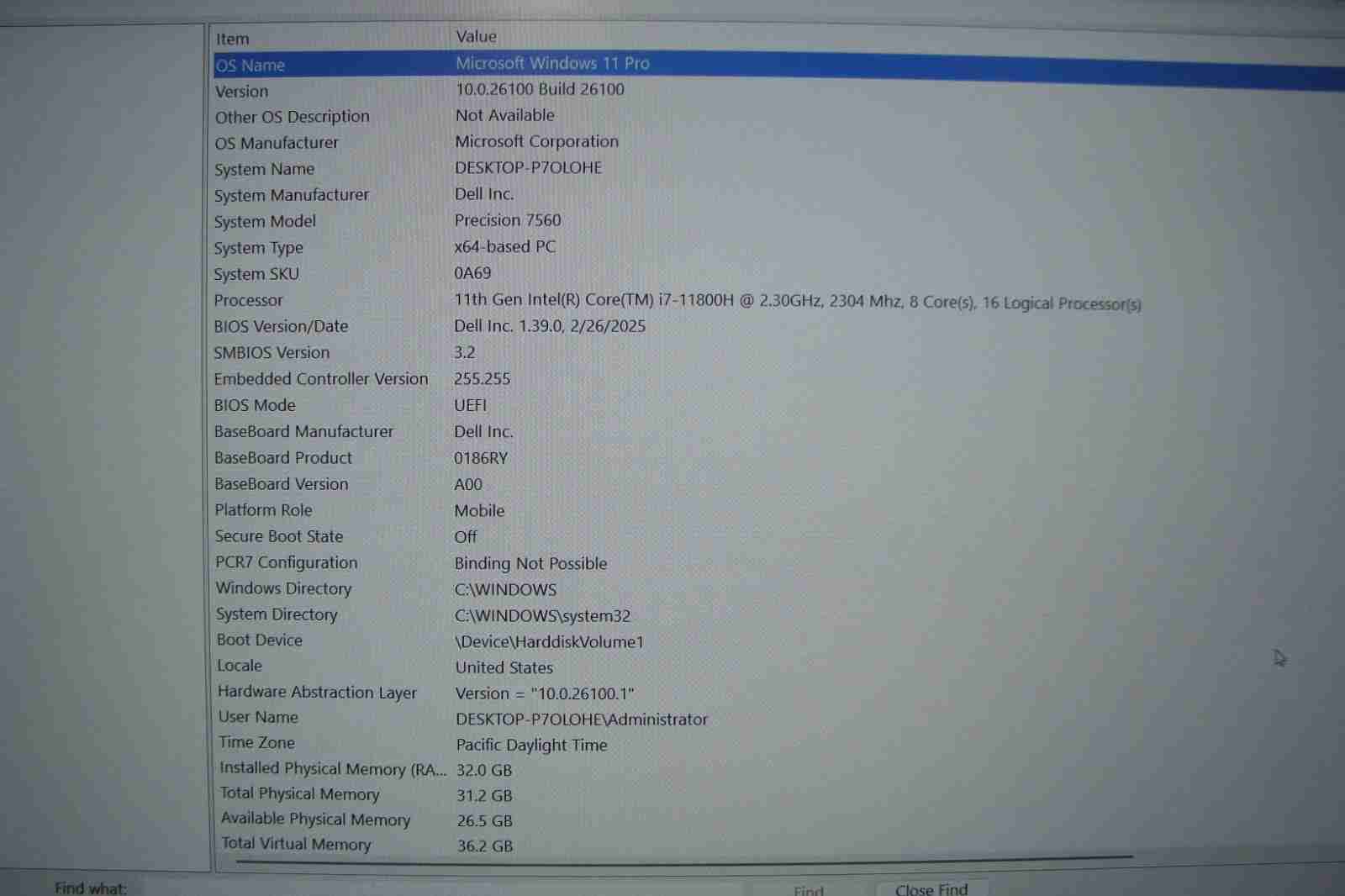
Task: Select the Secure Boot State row
Action: point(279,536)
